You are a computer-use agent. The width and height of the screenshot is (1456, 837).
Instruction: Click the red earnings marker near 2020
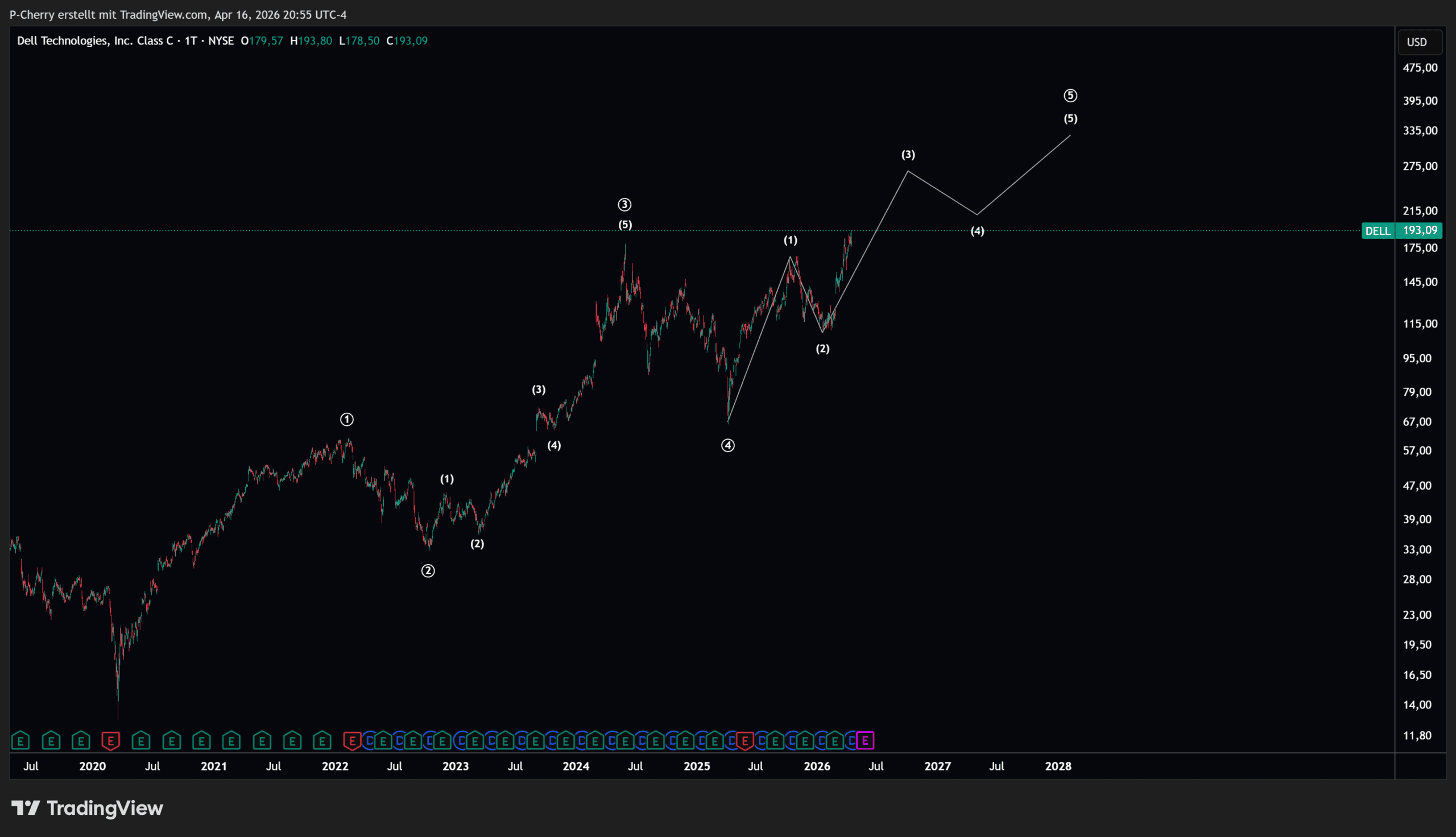coord(110,740)
